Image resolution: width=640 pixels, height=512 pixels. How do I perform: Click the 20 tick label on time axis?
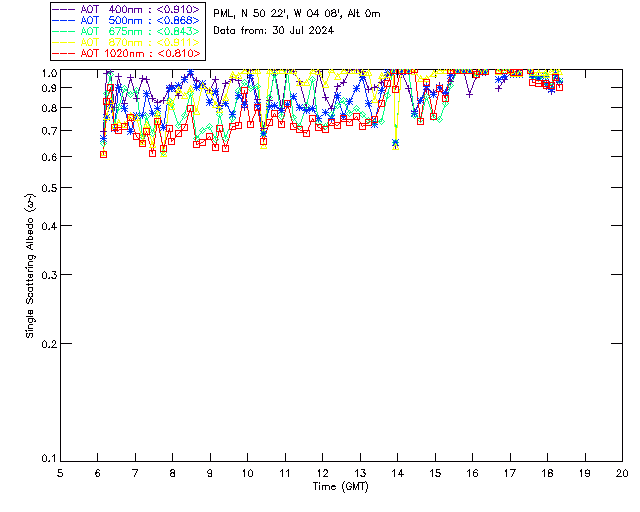point(622,473)
